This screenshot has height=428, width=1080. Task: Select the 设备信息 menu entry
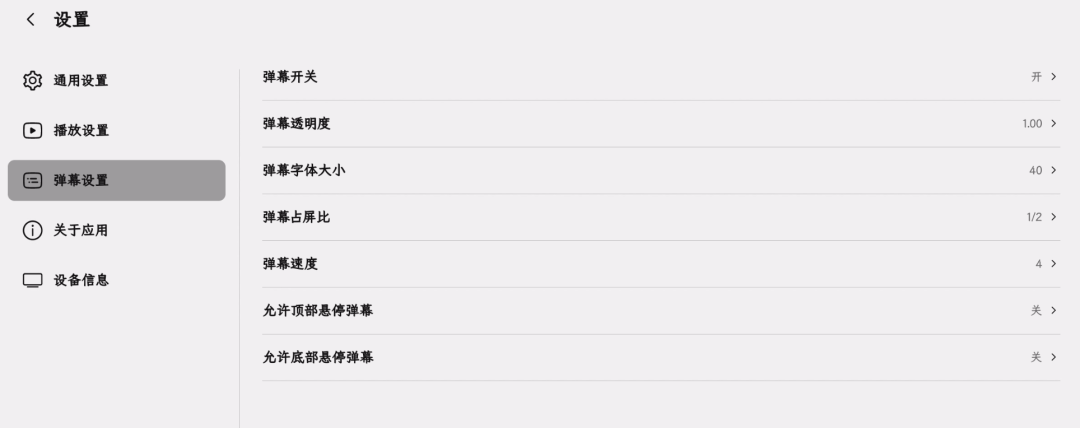coord(81,280)
